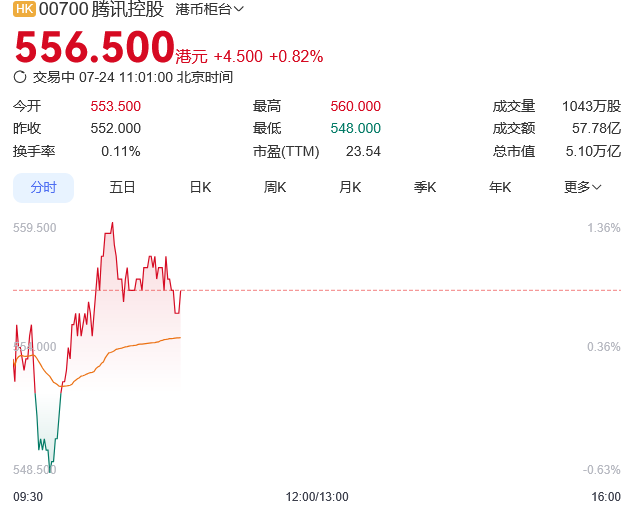Click the 12:00/13:00 midday time label

317,496
